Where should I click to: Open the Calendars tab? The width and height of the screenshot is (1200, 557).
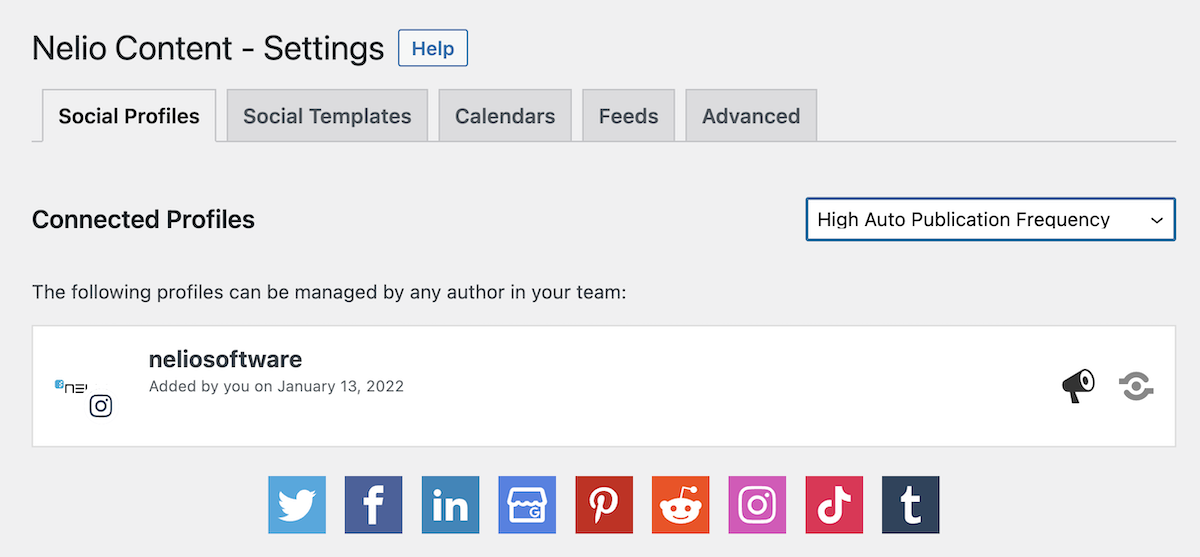[505, 116]
